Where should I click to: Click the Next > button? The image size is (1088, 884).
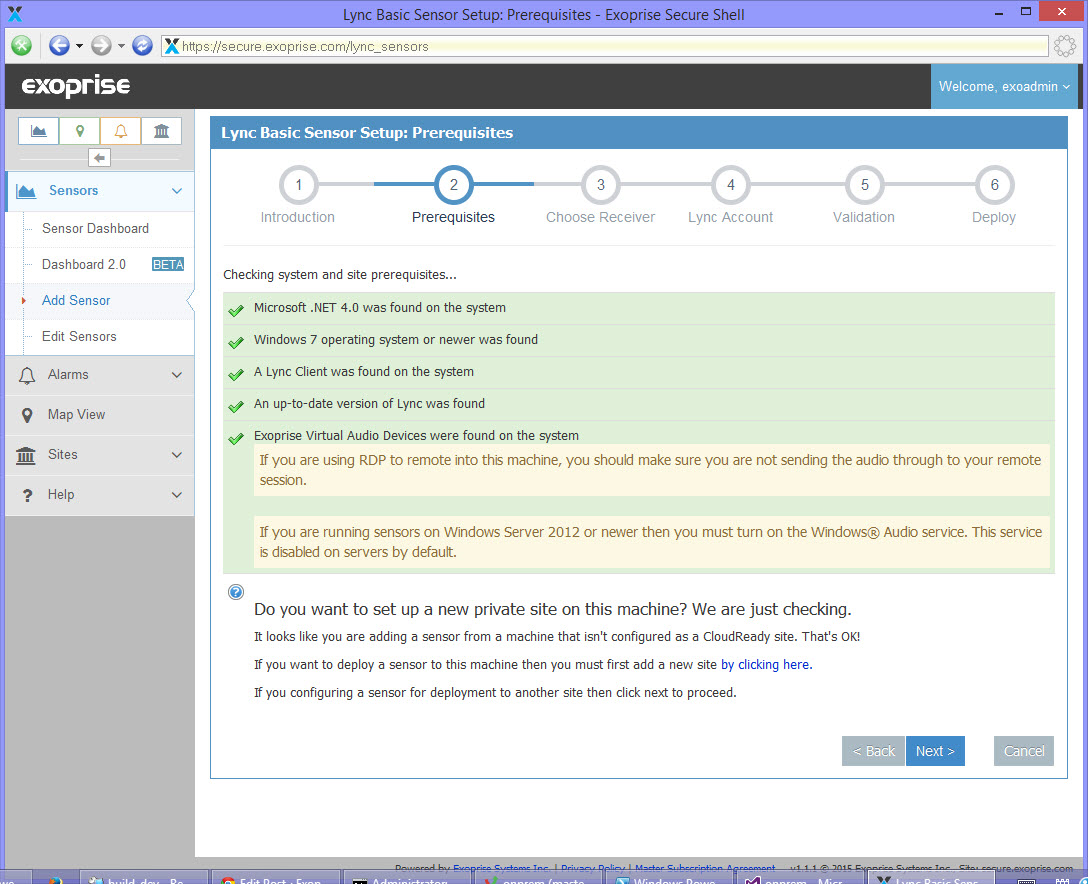(935, 751)
